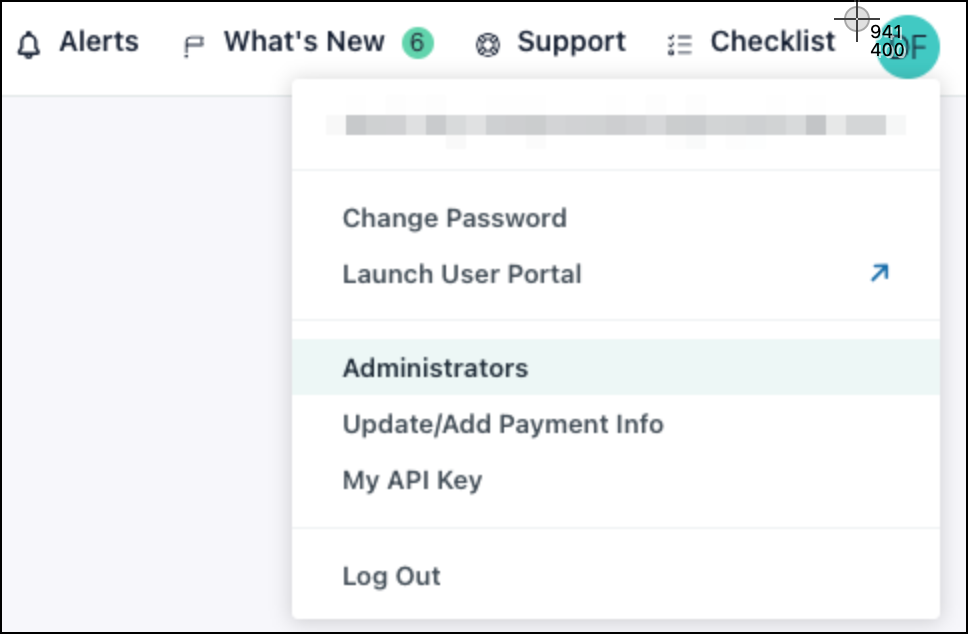Select My API Key option
The image size is (968, 634).
(x=412, y=480)
